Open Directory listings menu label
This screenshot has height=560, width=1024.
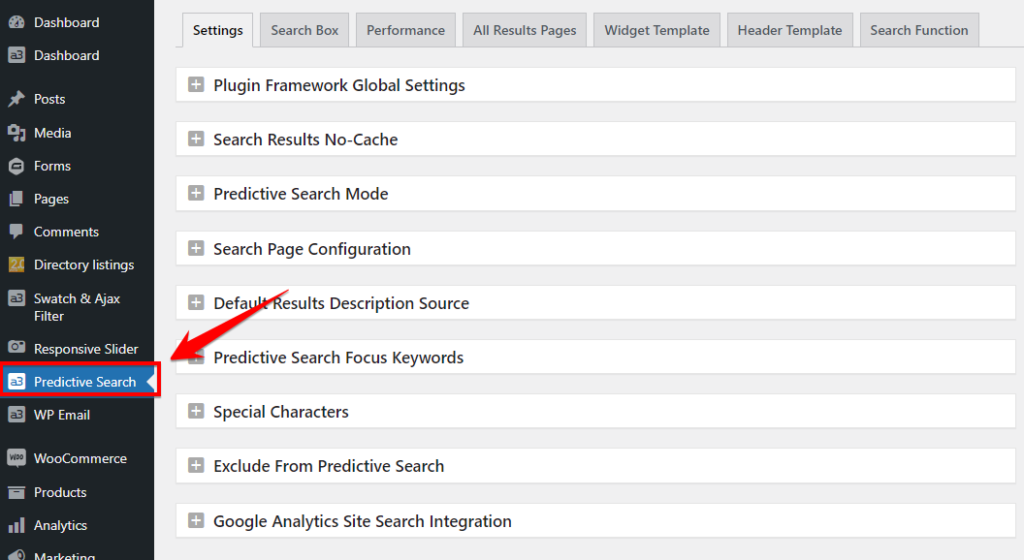coord(84,265)
